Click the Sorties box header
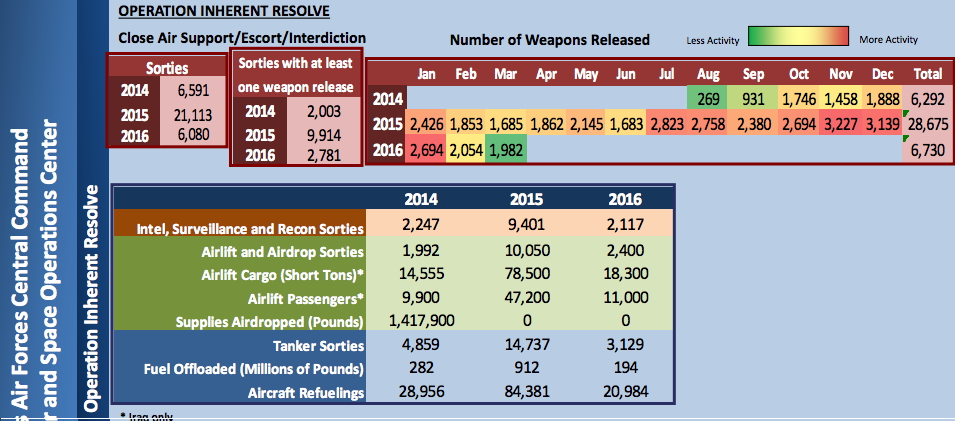The height and width of the screenshot is (421, 955). tap(167, 69)
